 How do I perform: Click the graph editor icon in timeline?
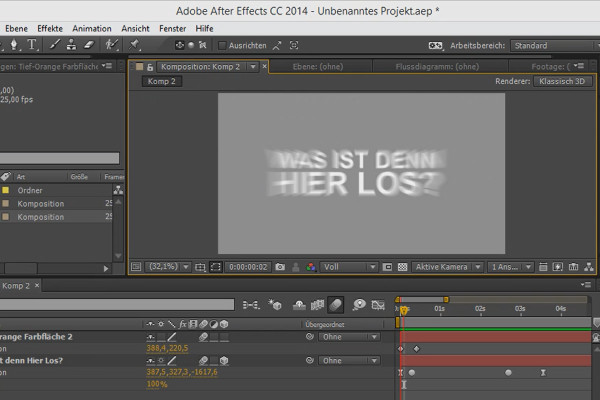click(378, 305)
